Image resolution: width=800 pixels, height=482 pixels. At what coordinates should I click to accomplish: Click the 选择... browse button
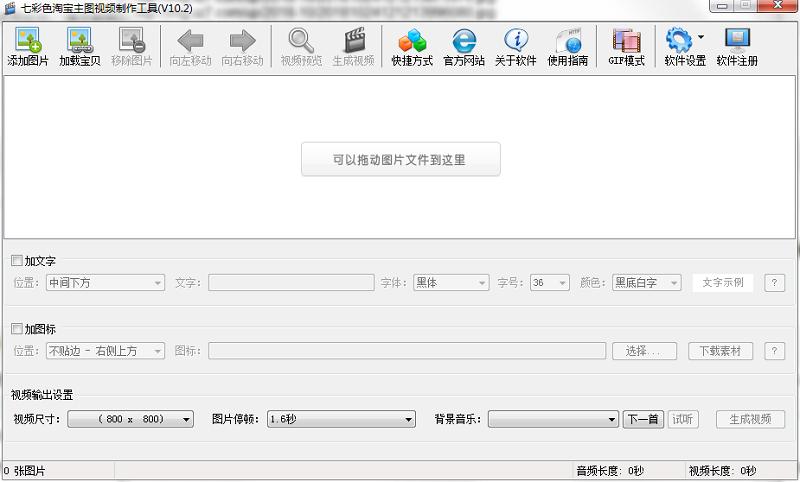coord(644,351)
